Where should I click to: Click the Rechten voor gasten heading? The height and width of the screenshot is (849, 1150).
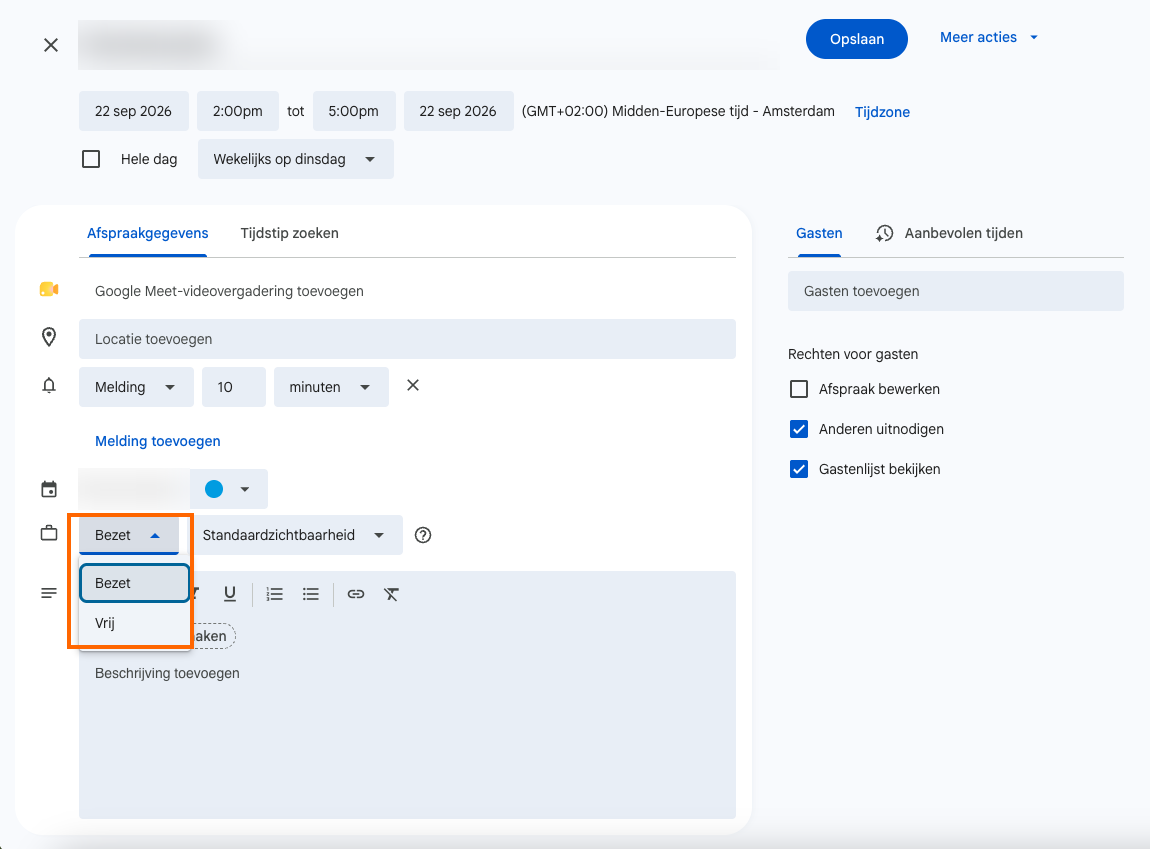tap(853, 354)
